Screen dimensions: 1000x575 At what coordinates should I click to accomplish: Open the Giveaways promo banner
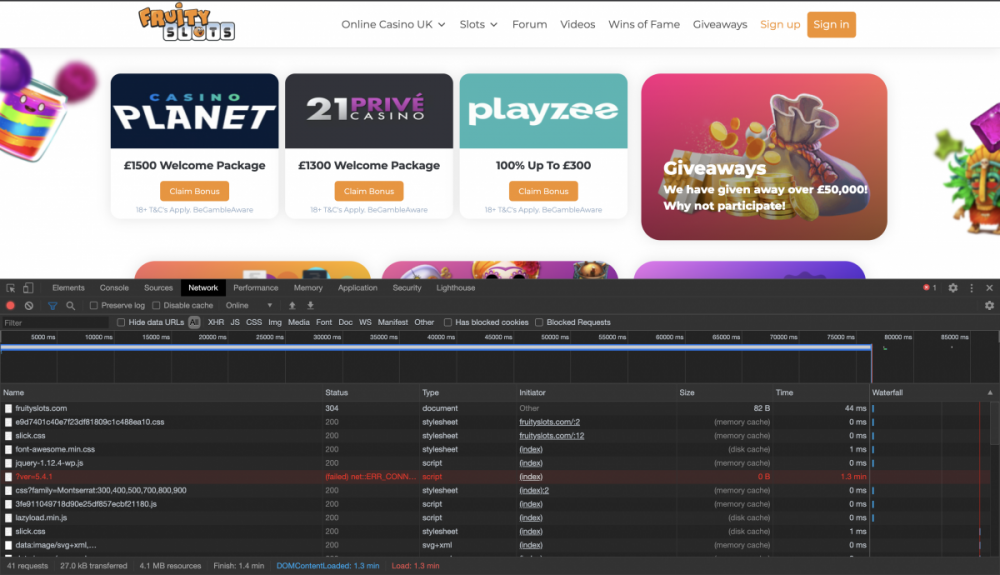[764, 157]
